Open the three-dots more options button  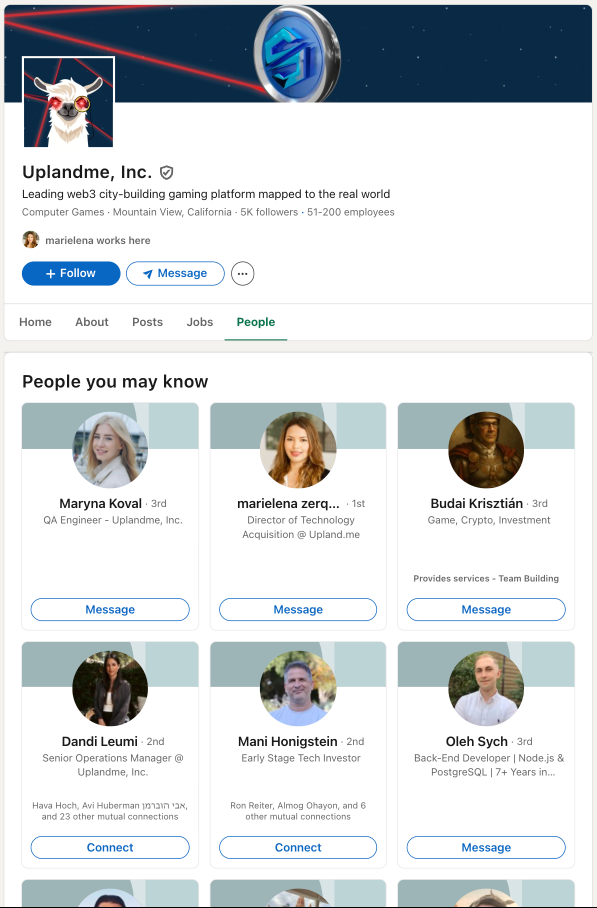[x=243, y=273]
